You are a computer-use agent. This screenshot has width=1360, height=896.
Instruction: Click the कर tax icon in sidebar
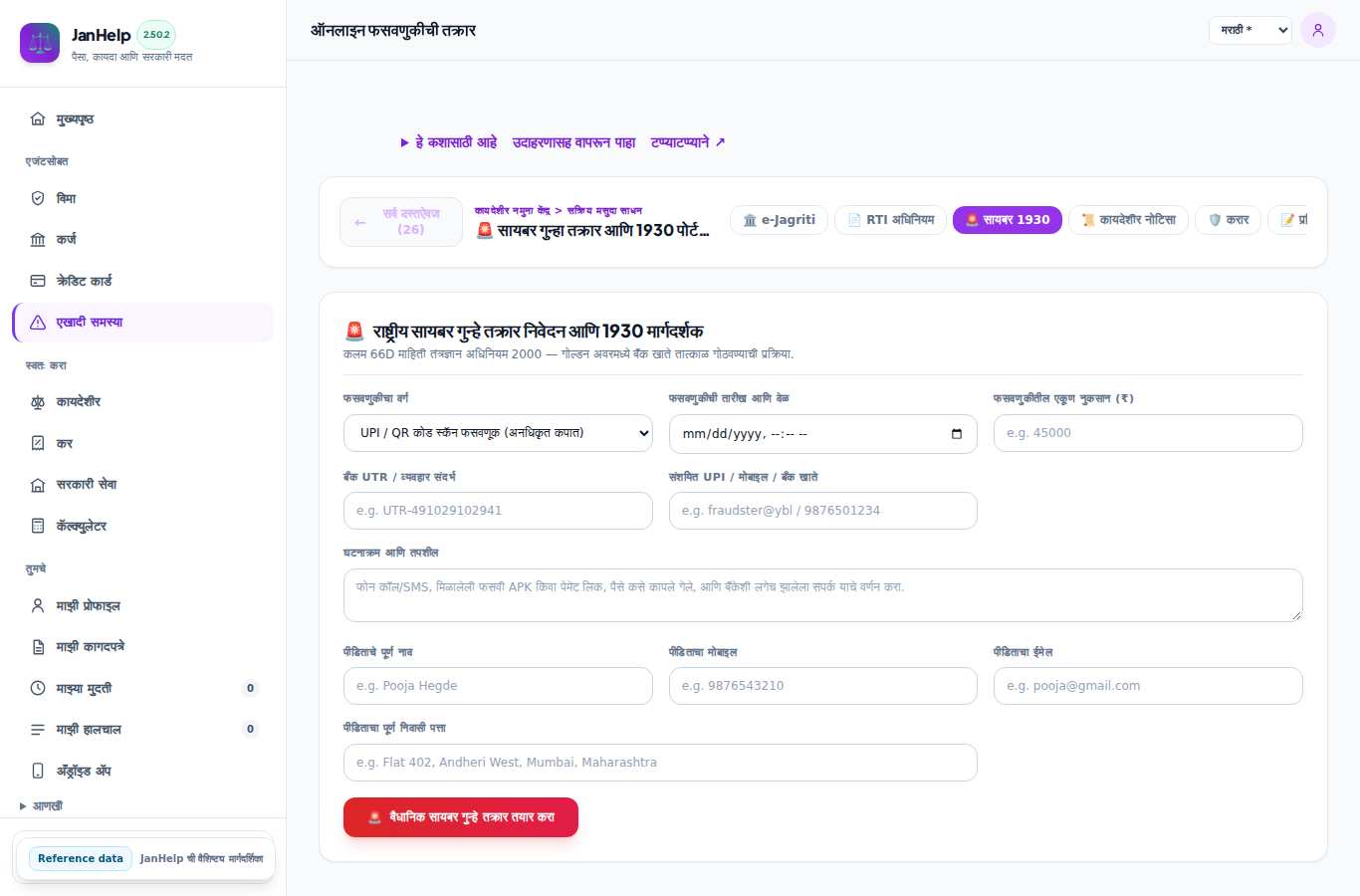38,443
